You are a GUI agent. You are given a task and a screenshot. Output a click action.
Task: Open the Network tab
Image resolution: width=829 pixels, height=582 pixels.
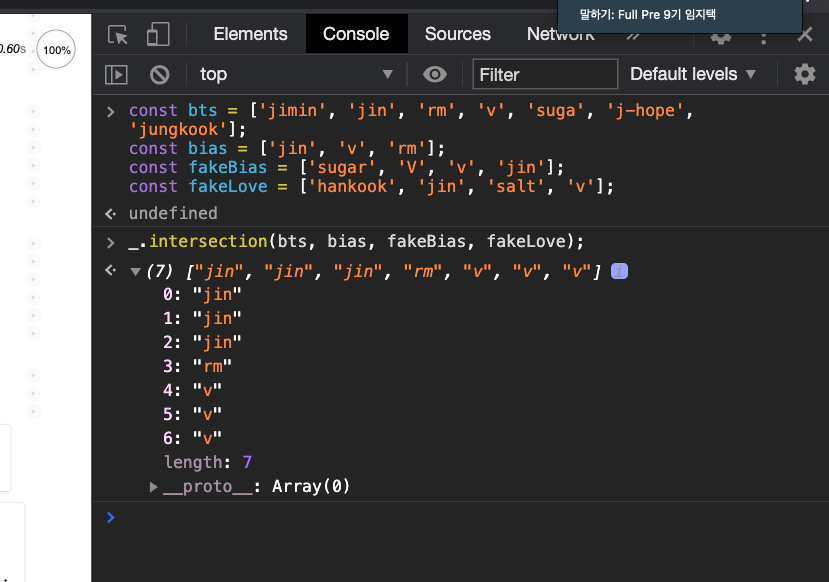coord(560,35)
